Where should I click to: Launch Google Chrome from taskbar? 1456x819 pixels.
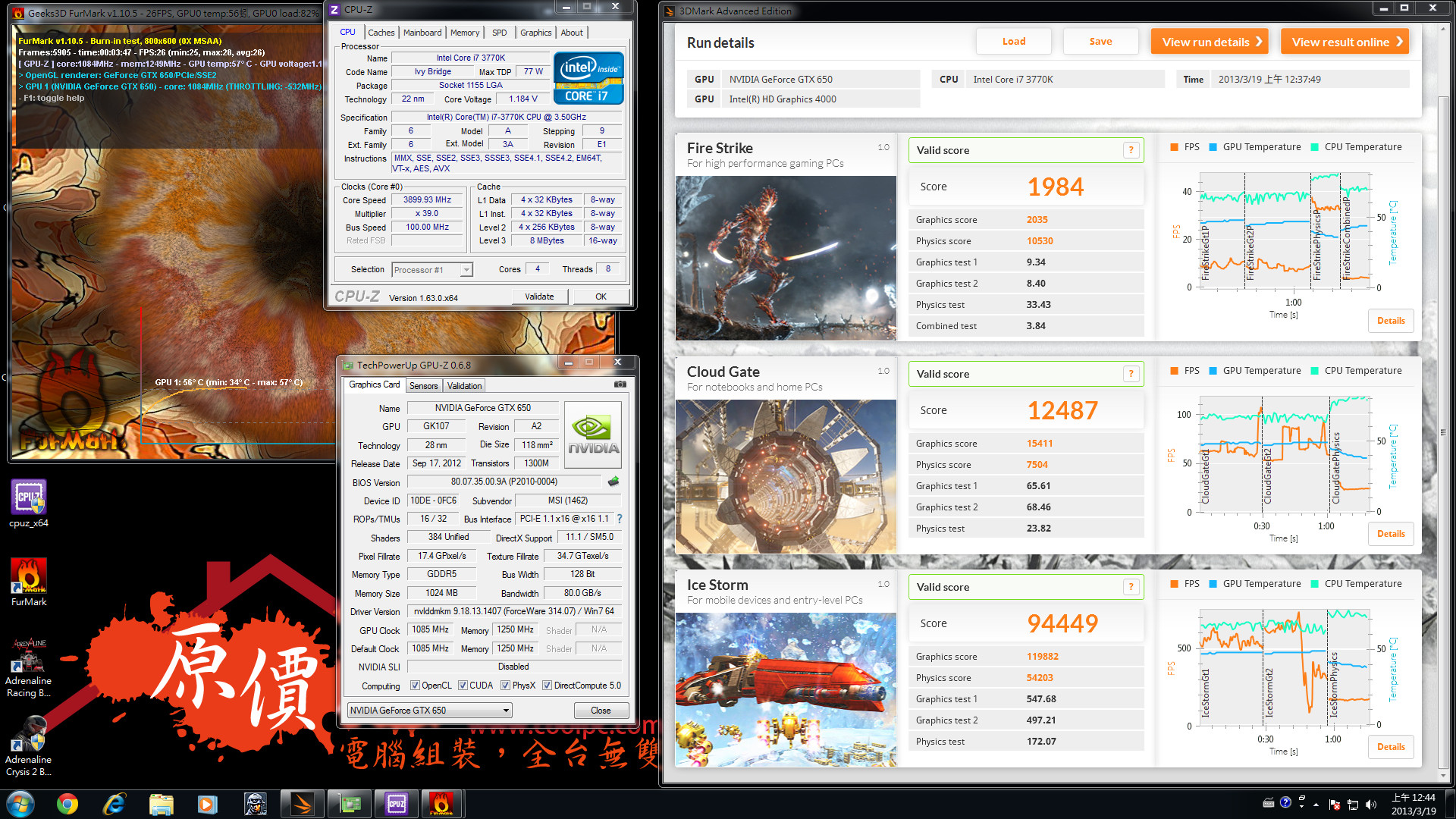[67, 804]
